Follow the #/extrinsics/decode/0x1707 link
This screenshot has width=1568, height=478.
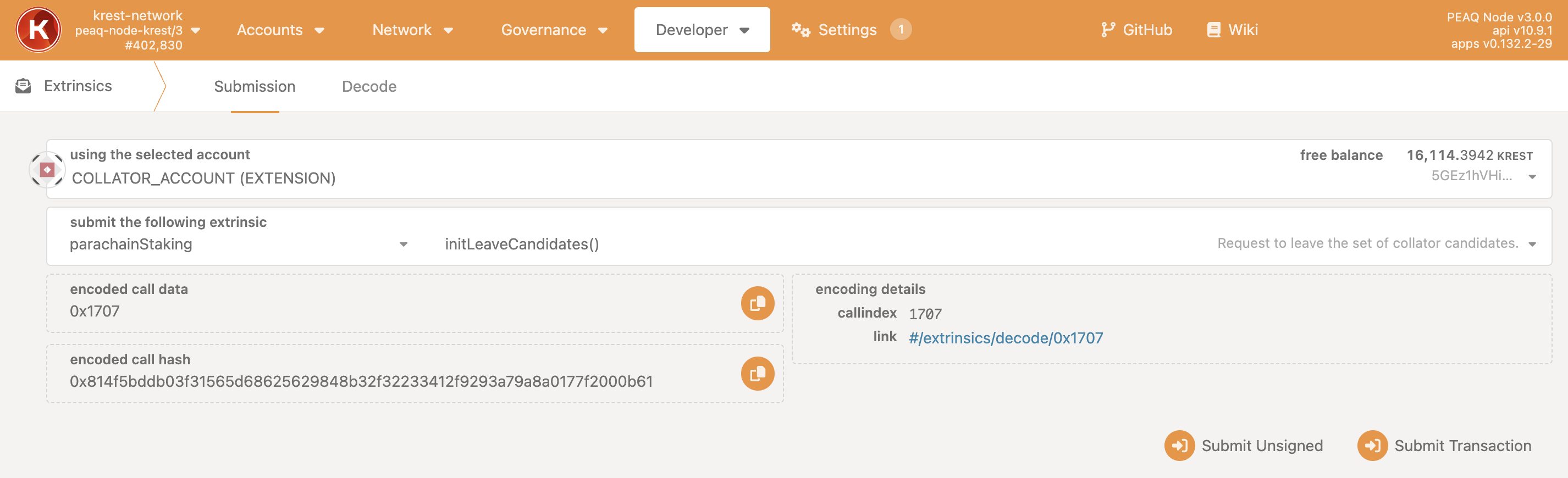(x=1006, y=338)
